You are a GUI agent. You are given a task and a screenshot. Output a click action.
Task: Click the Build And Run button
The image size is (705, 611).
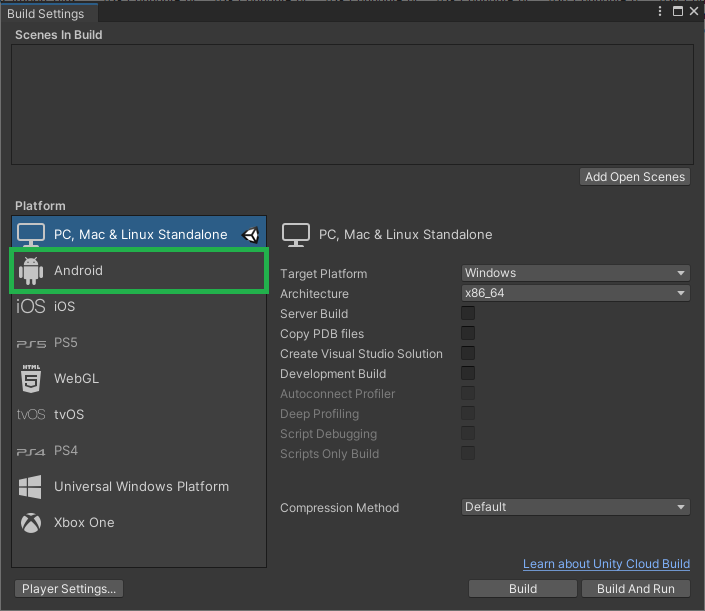pyautogui.click(x=635, y=589)
